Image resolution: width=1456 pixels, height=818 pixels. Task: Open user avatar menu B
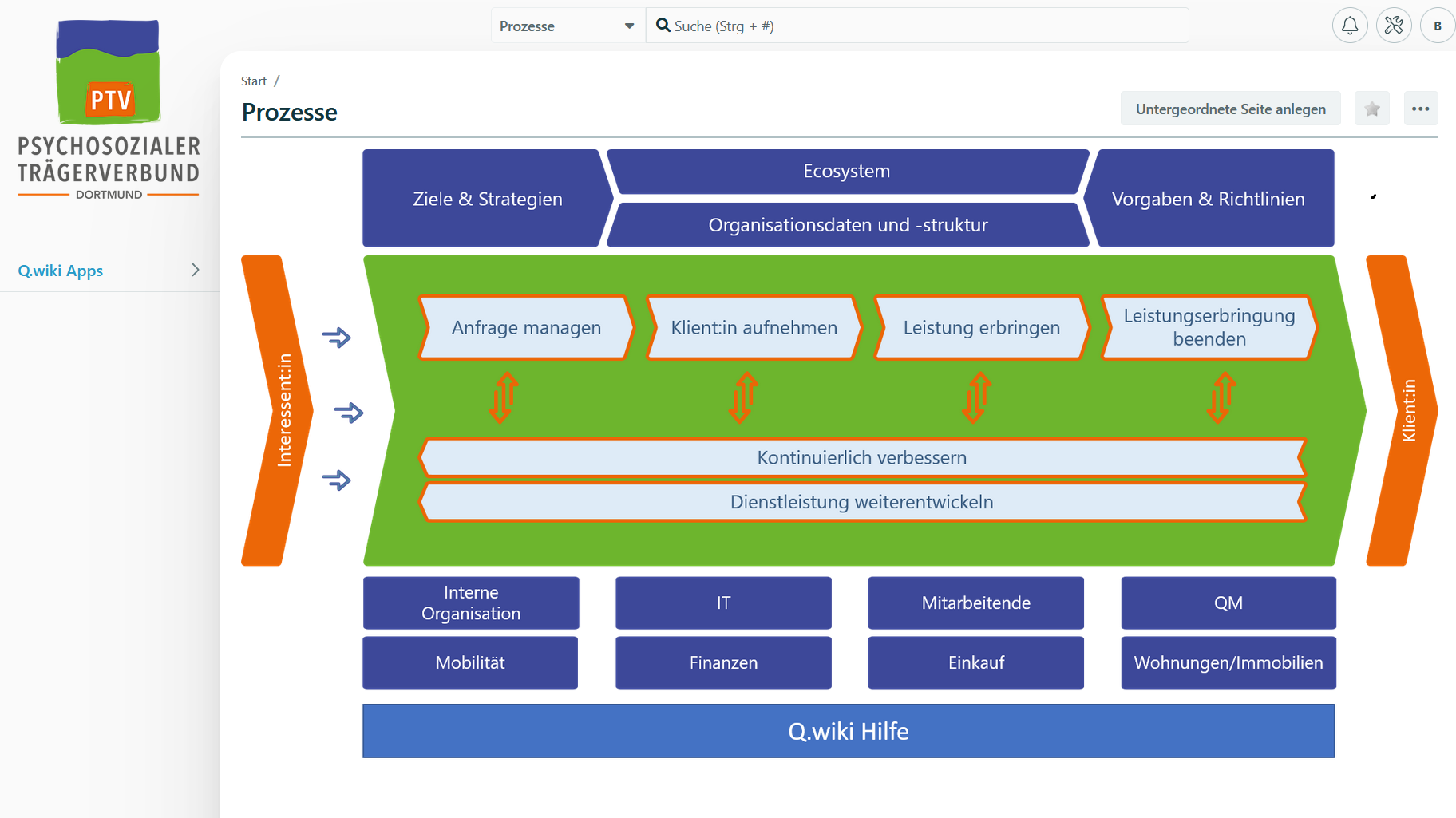click(1438, 26)
